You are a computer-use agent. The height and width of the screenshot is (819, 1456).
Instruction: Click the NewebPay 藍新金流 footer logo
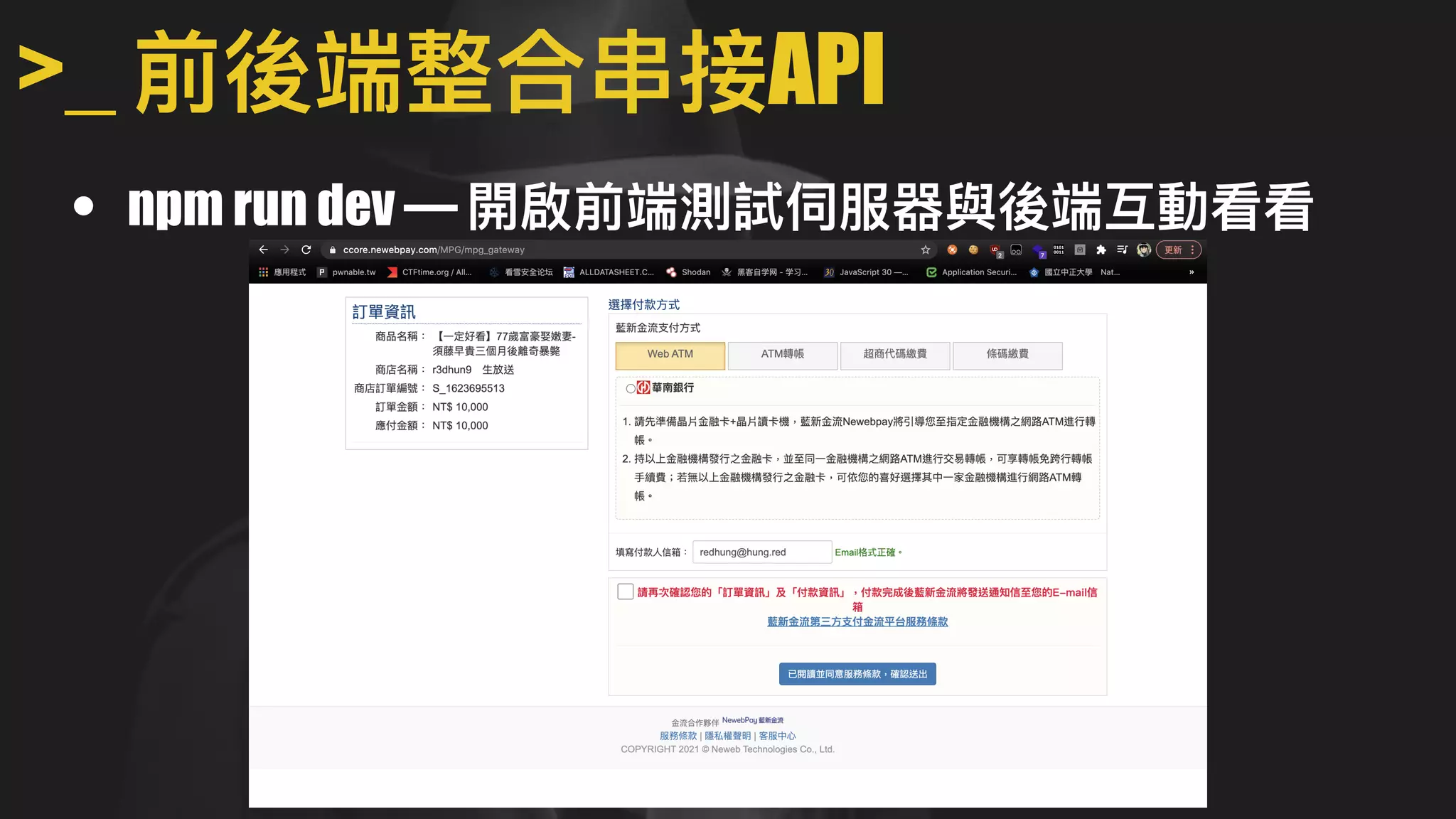(x=753, y=720)
